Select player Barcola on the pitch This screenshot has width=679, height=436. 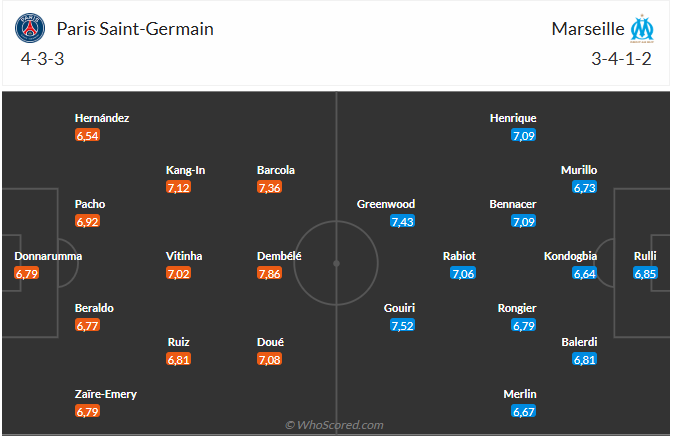point(276,170)
